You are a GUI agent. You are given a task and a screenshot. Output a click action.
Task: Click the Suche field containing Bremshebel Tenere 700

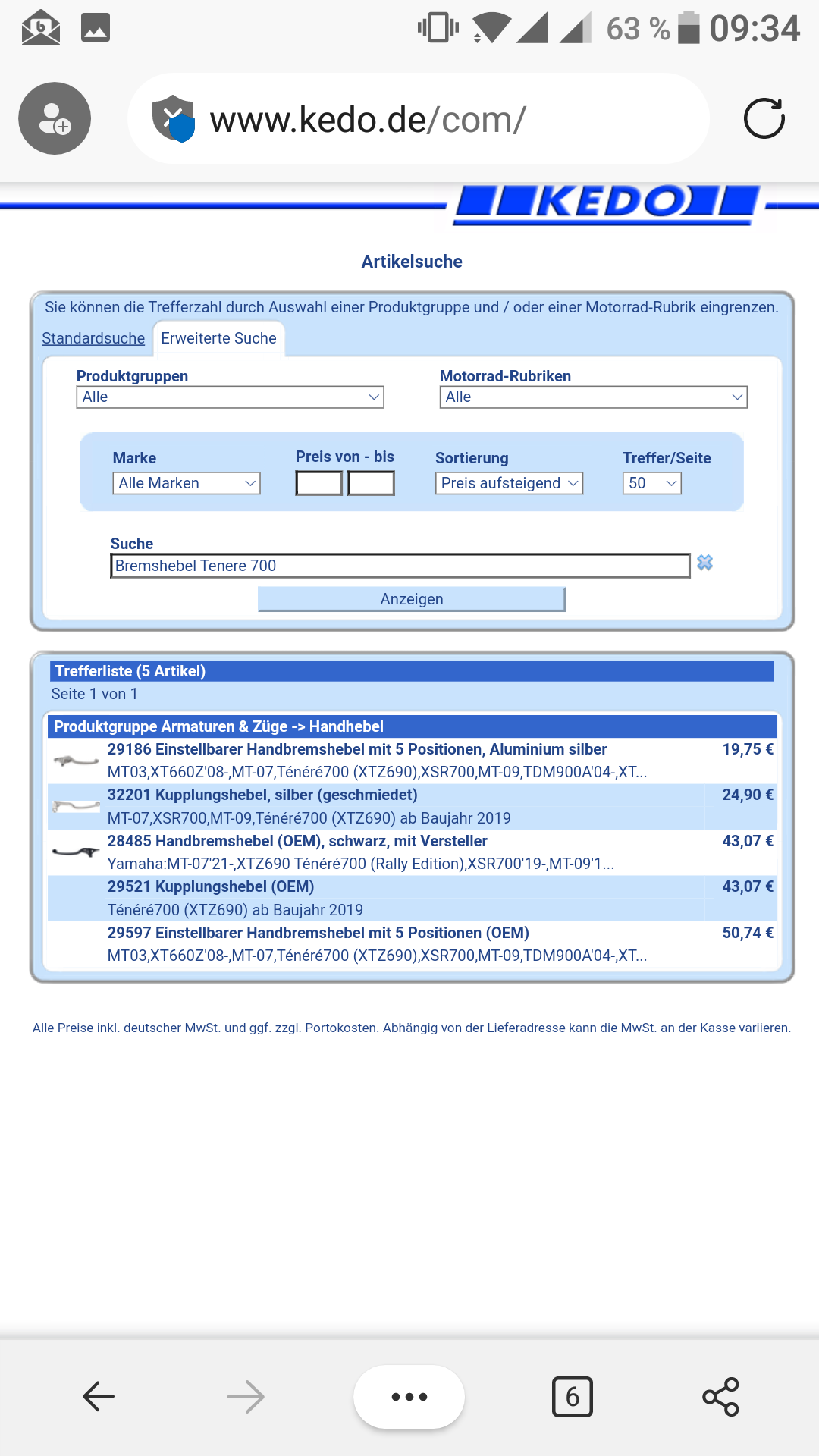pos(400,566)
